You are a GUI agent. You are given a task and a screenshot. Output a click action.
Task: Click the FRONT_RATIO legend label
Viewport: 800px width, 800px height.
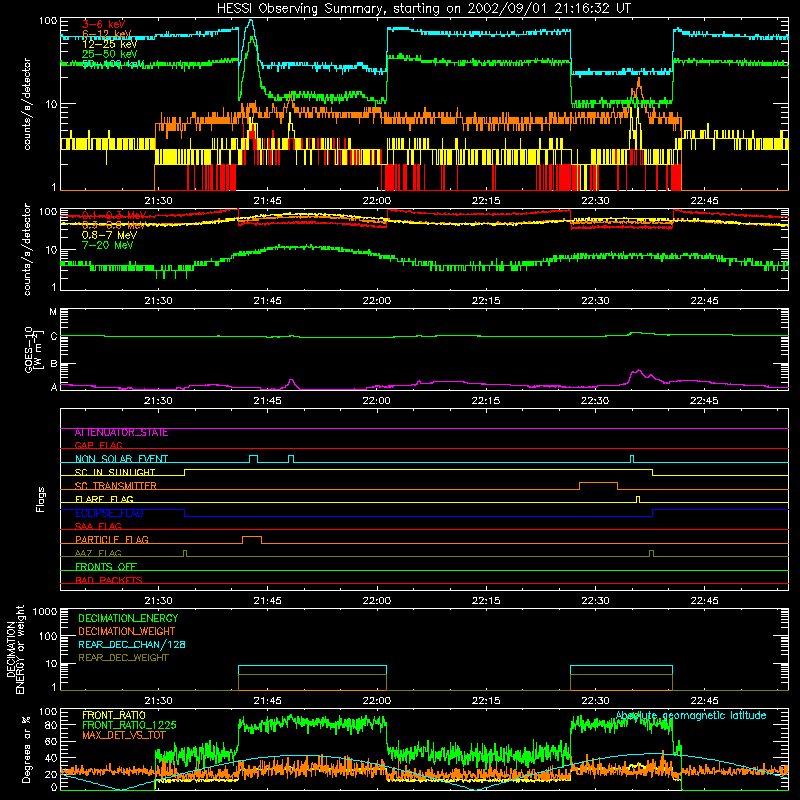click(x=114, y=715)
